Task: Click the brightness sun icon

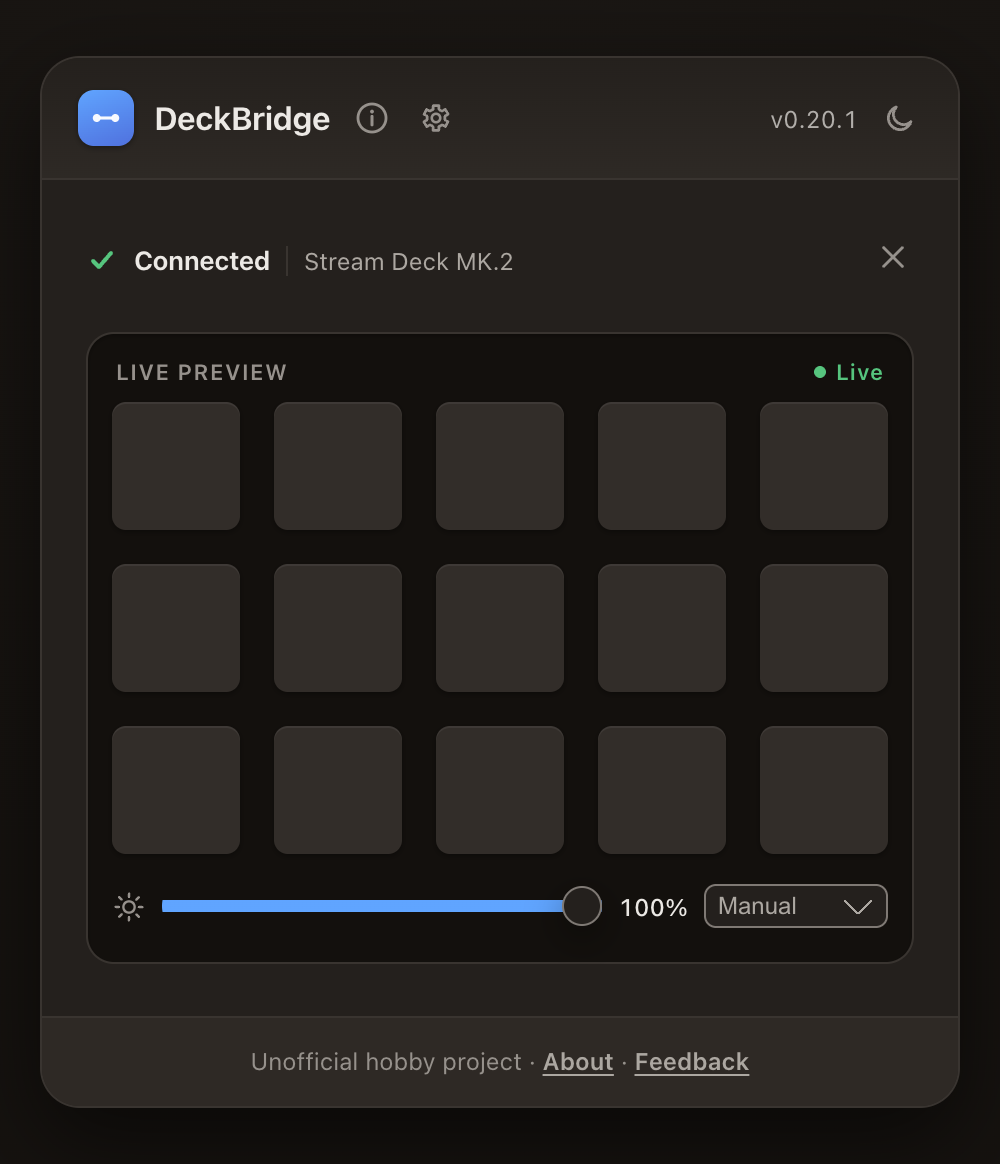Action: point(129,906)
